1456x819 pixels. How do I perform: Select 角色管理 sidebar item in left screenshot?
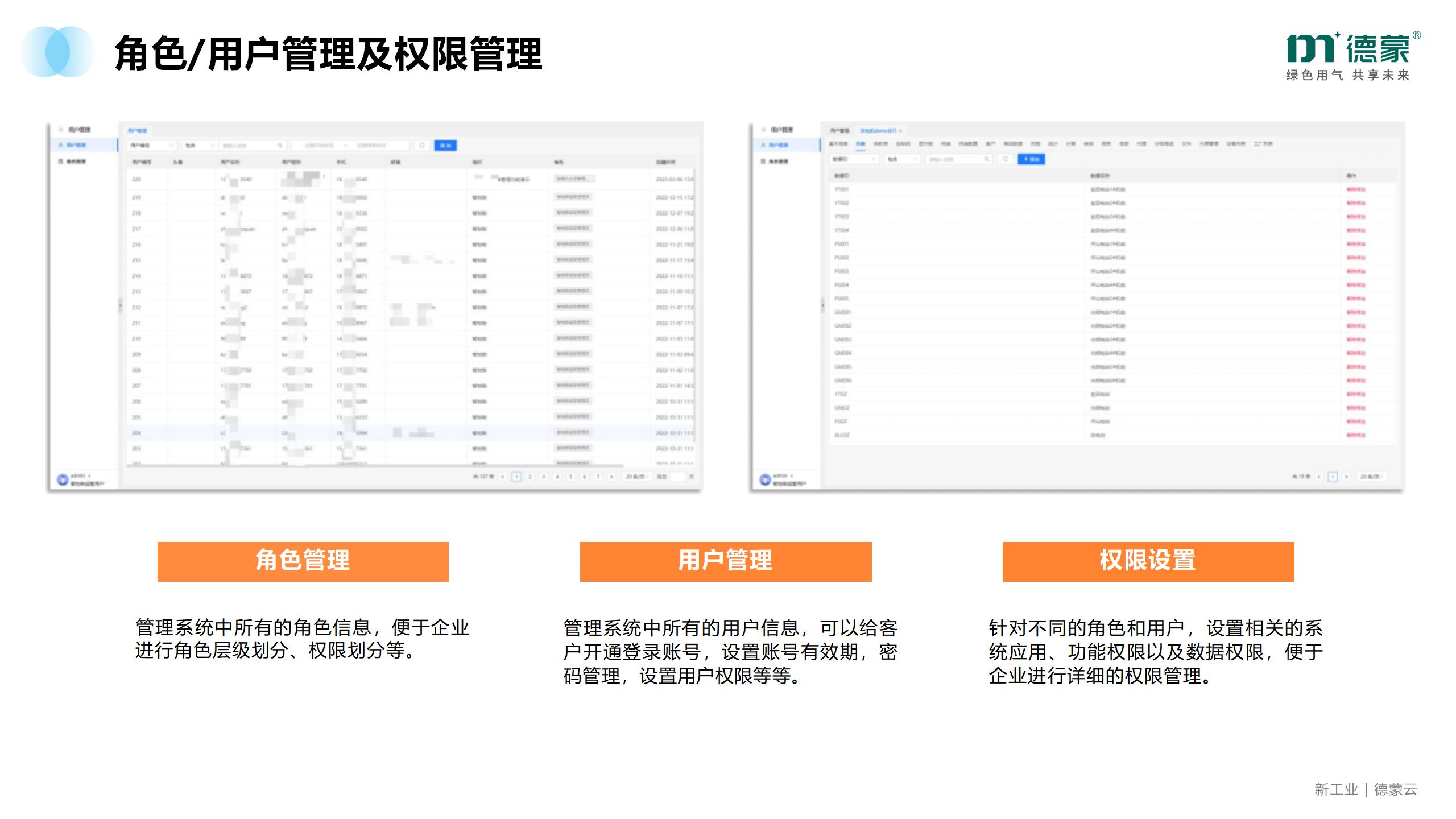tap(84, 162)
